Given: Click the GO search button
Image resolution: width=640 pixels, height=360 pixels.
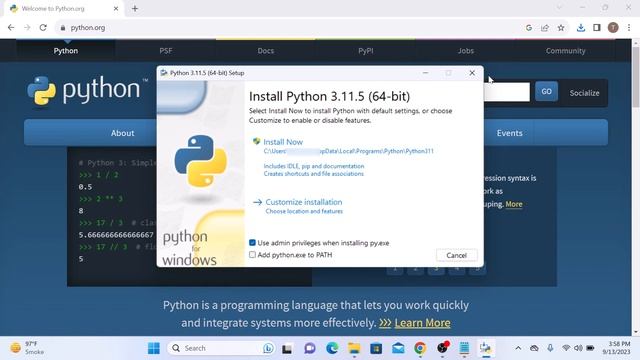Looking at the screenshot, I should 547,91.
